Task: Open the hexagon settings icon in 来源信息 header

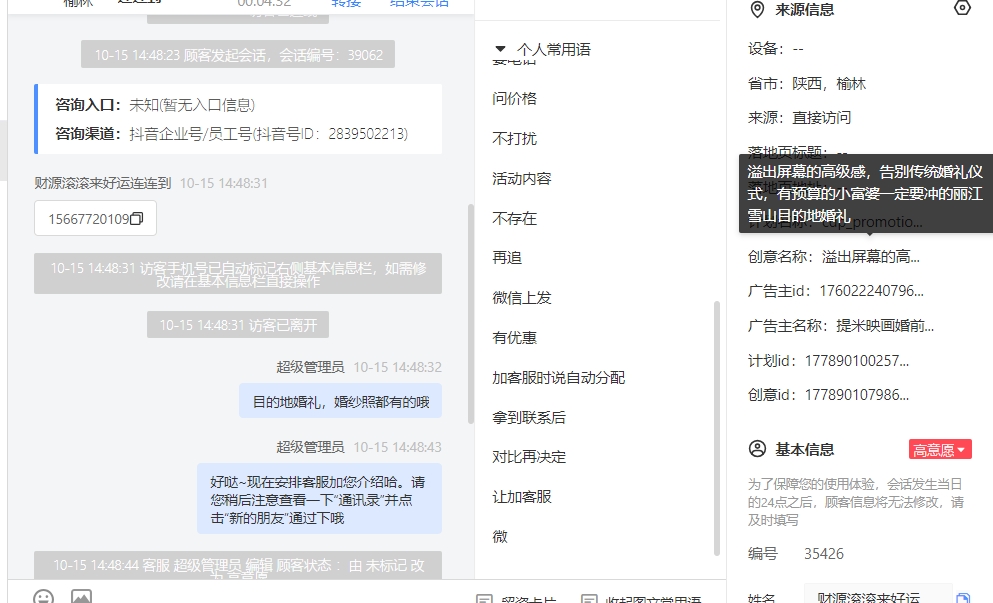Action: pyautogui.click(x=962, y=8)
